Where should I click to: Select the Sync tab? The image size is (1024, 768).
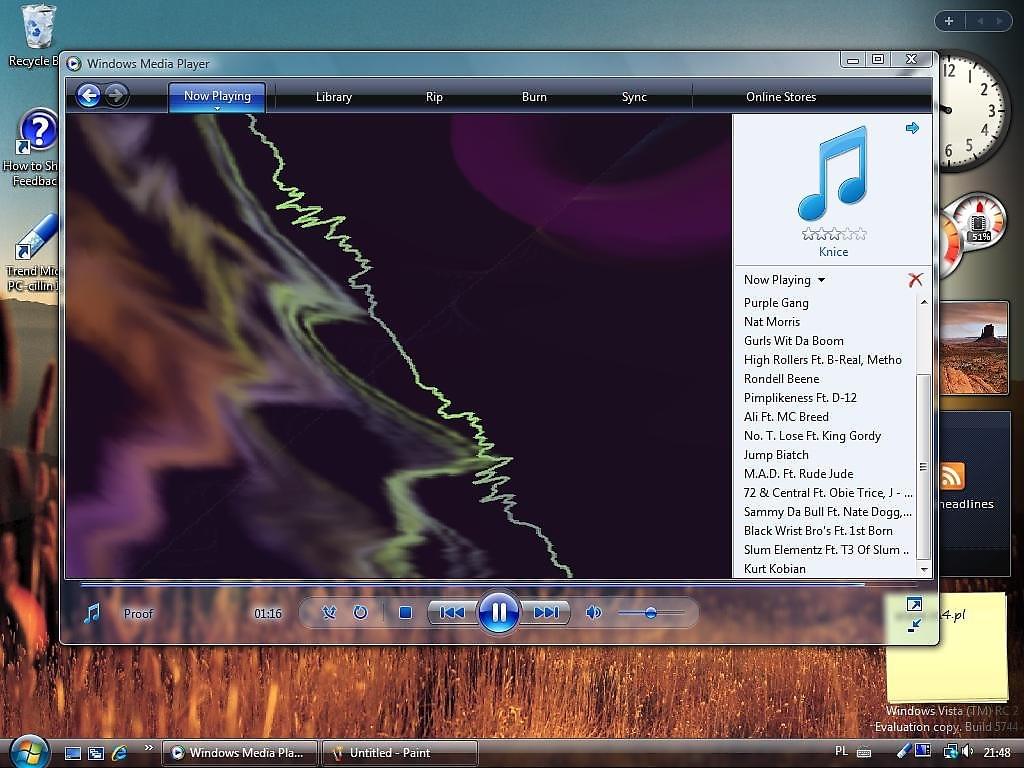(x=634, y=97)
